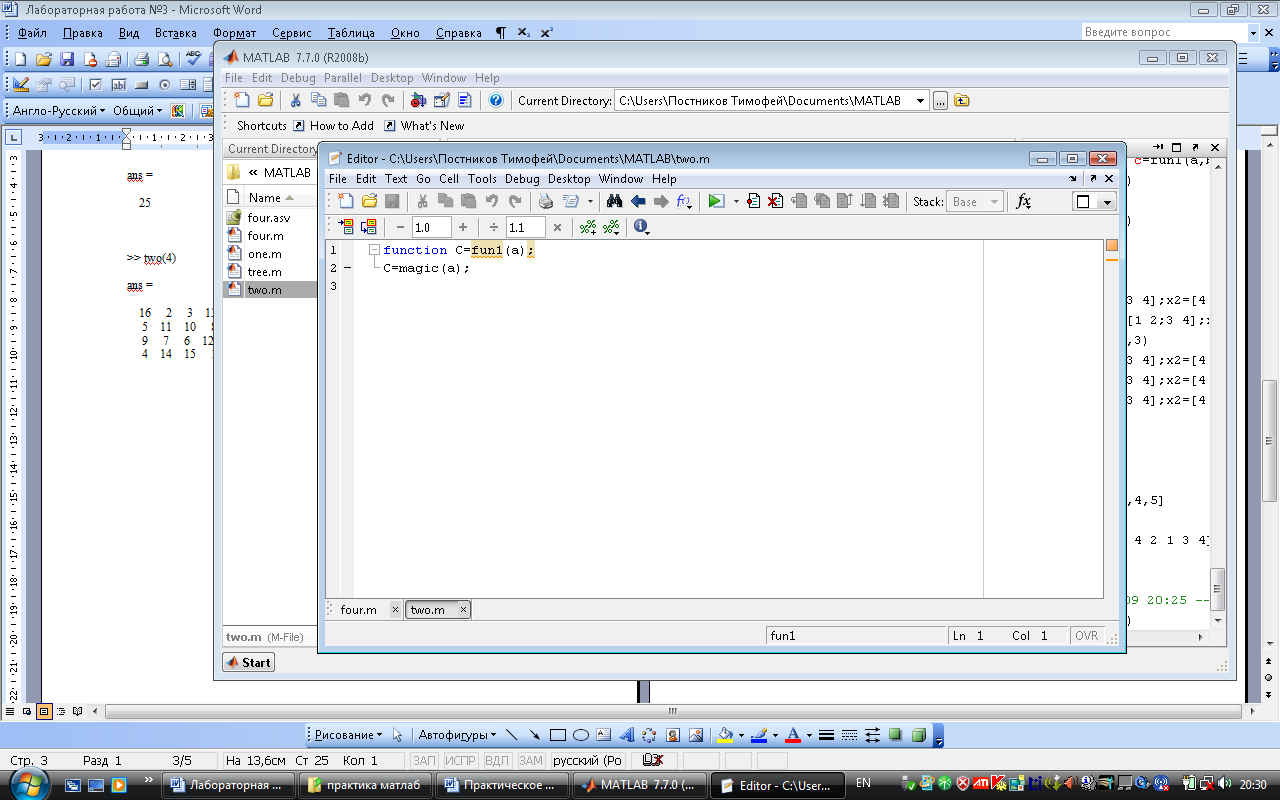
Task: Click GUIDE icon in MATLAB main toolbar
Action: coord(441,100)
